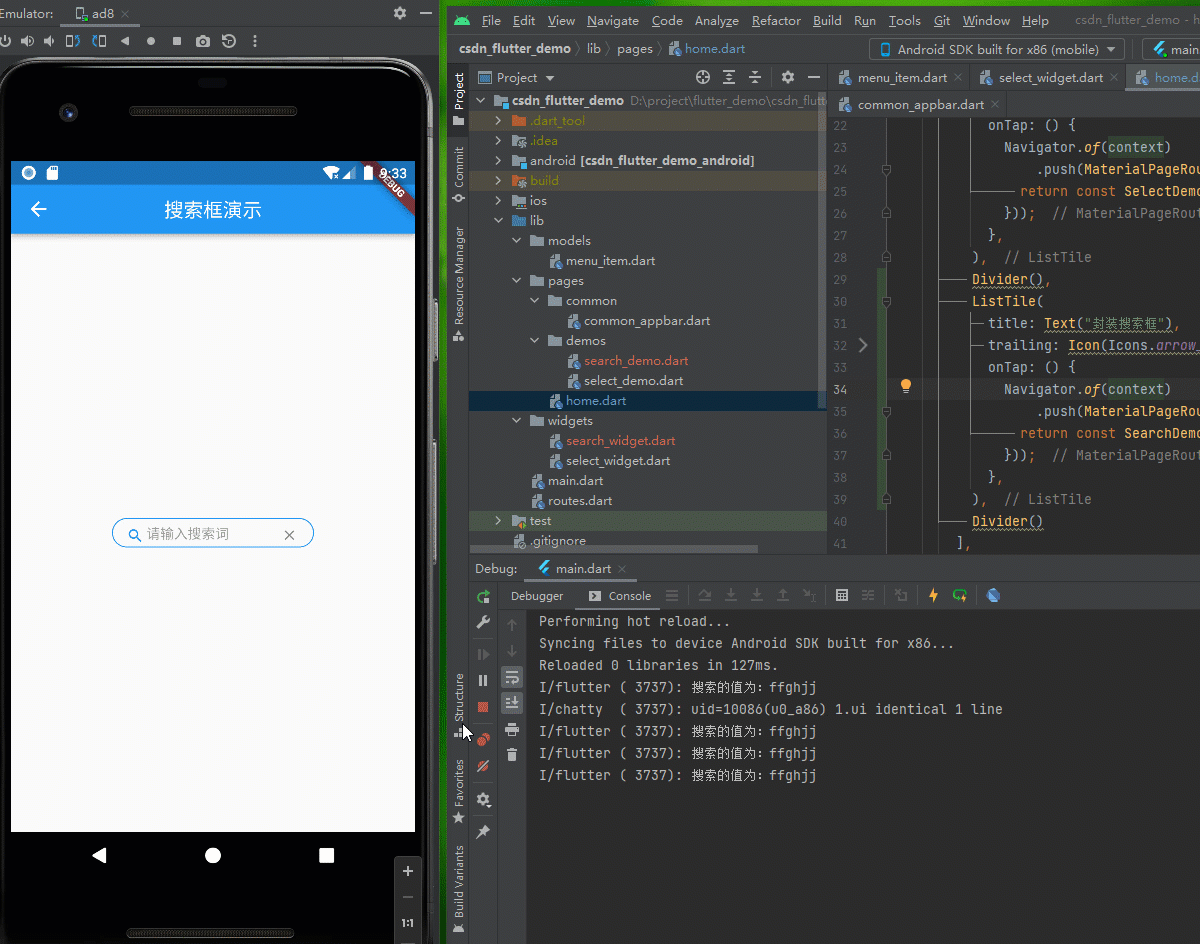Raise volume with the emulator volume up icon
Viewport: 1200px width, 944px height.
(27, 41)
